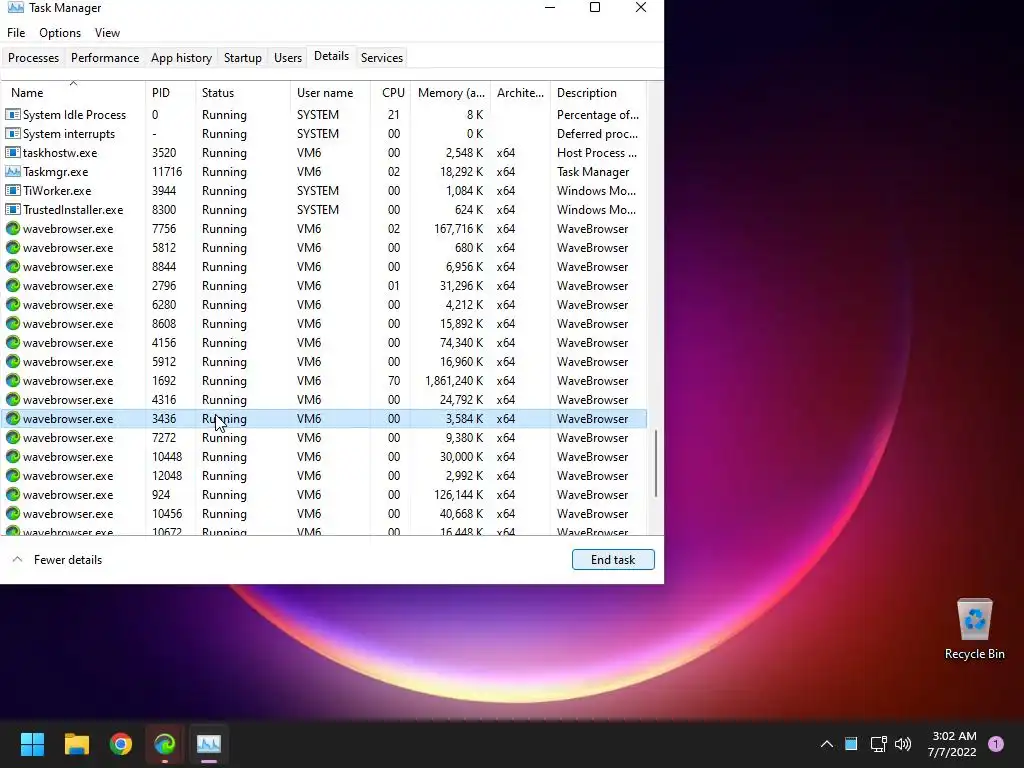Click wavebrowser icon for PID 7272
The width and height of the screenshot is (1024, 768).
coord(12,438)
